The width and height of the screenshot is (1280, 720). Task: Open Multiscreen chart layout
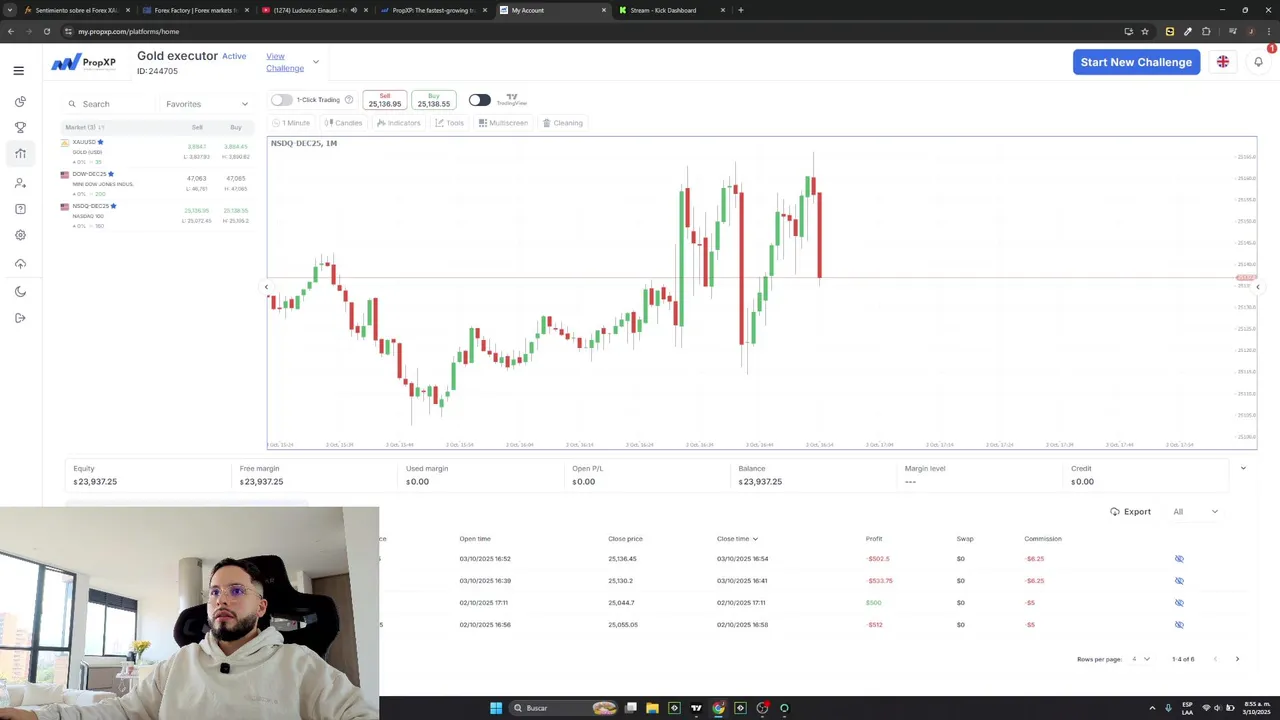pos(503,123)
